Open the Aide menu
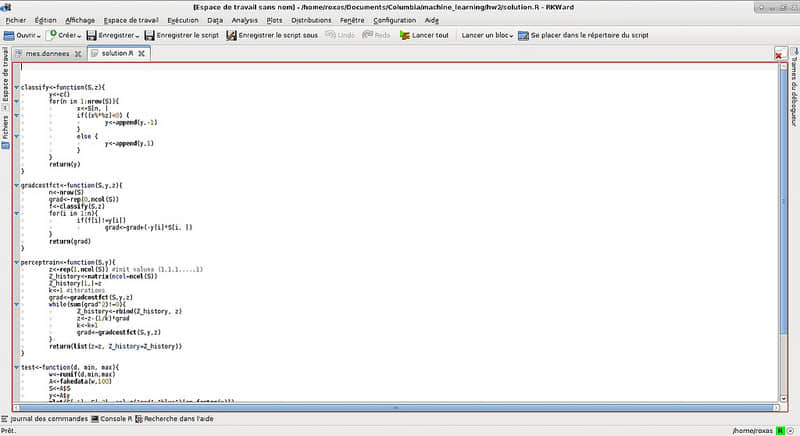Image resolution: width=800 pixels, height=436 pixels. tap(432, 20)
